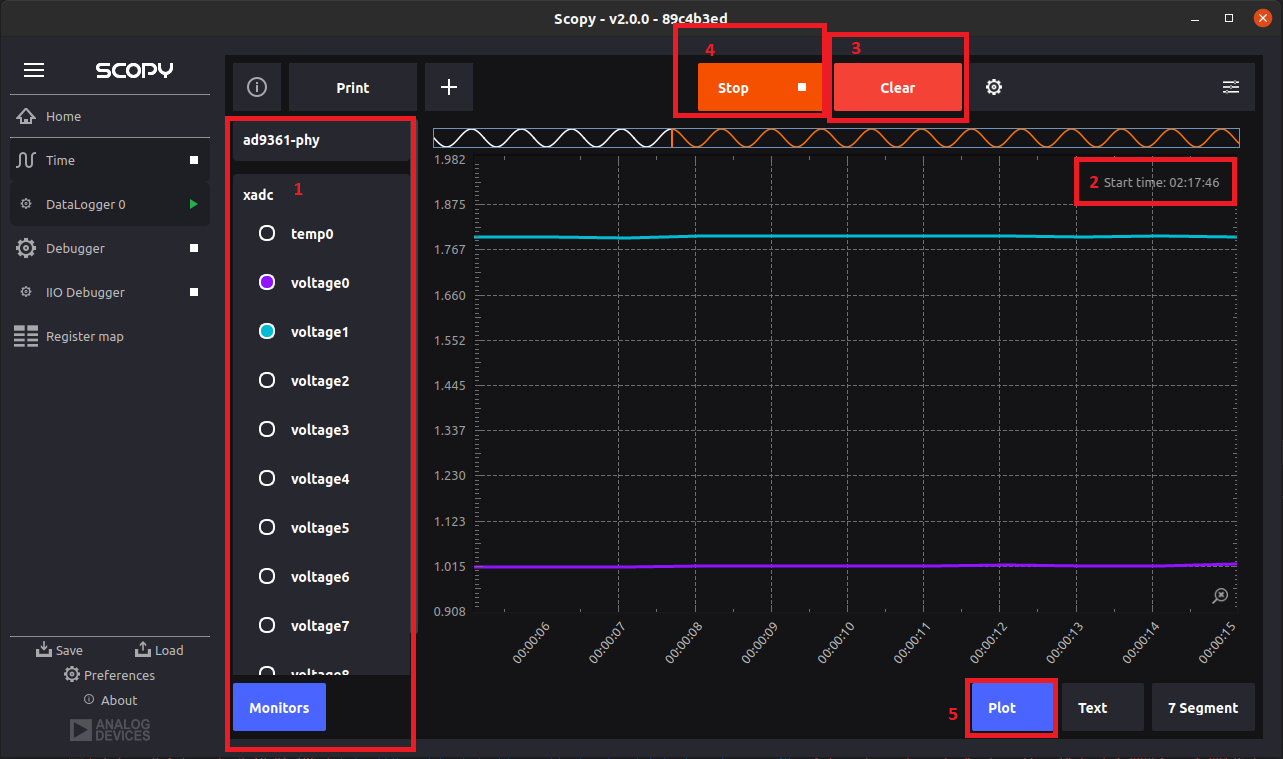Image resolution: width=1283 pixels, height=759 pixels.
Task: Click the DataLogger 0 gear icon
Action: click(26, 204)
